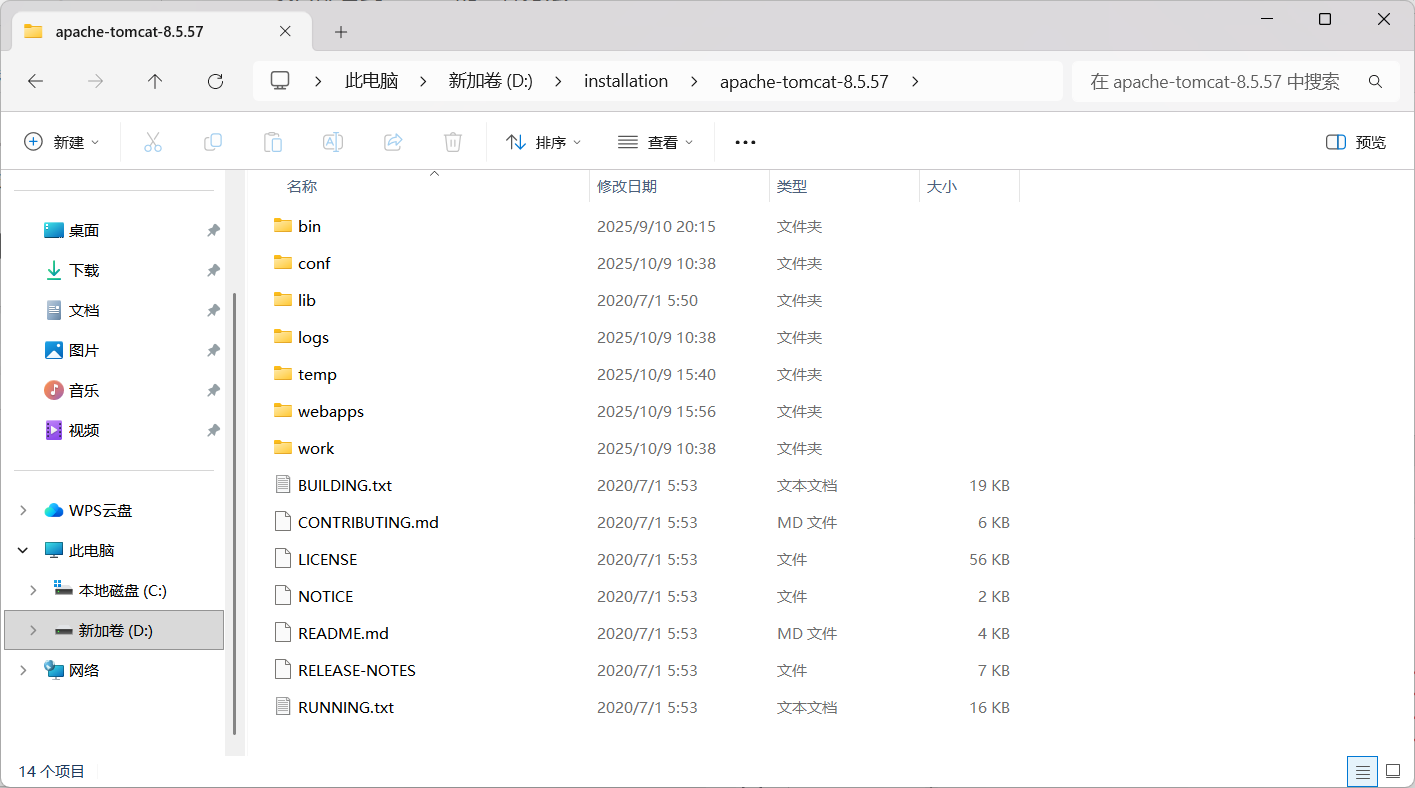Switch to details view icon in status bar
1415x788 pixels.
pyautogui.click(x=1361, y=771)
